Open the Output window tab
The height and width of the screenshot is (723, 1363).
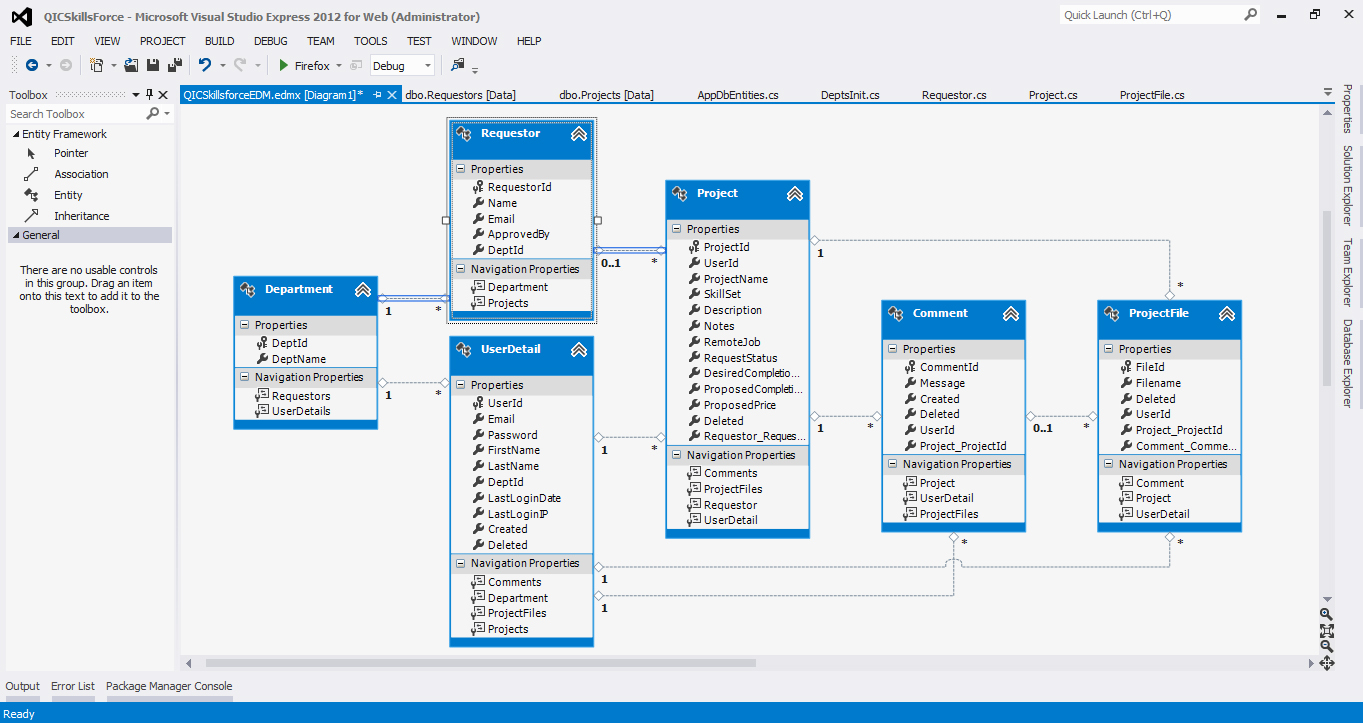pyautogui.click(x=23, y=686)
